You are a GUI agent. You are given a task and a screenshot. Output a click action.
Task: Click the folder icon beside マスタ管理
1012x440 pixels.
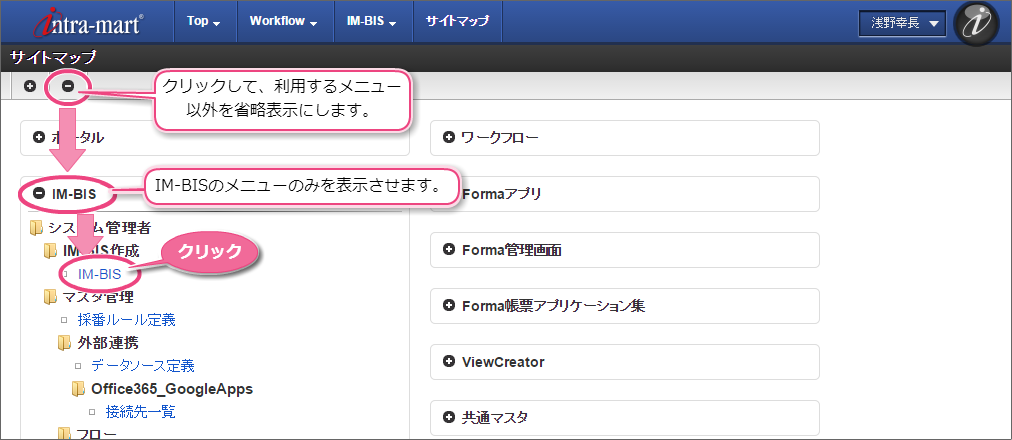pyautogui.click(x=50, y=297)
